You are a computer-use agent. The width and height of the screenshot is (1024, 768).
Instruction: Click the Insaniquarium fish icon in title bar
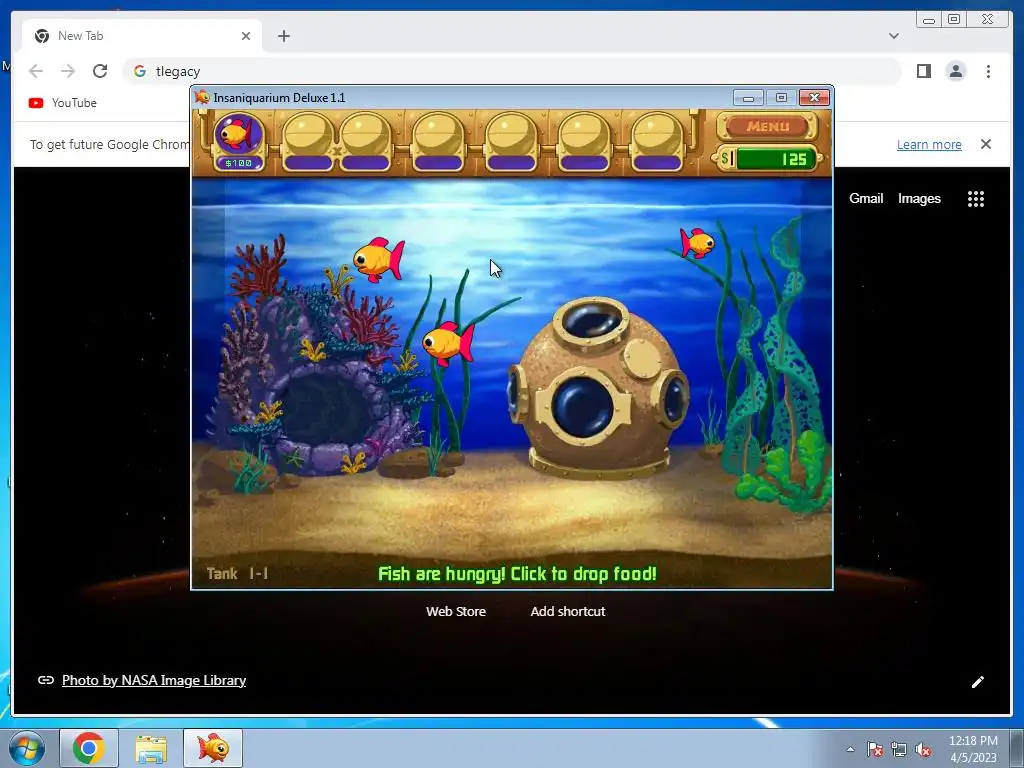click(202, 97)
